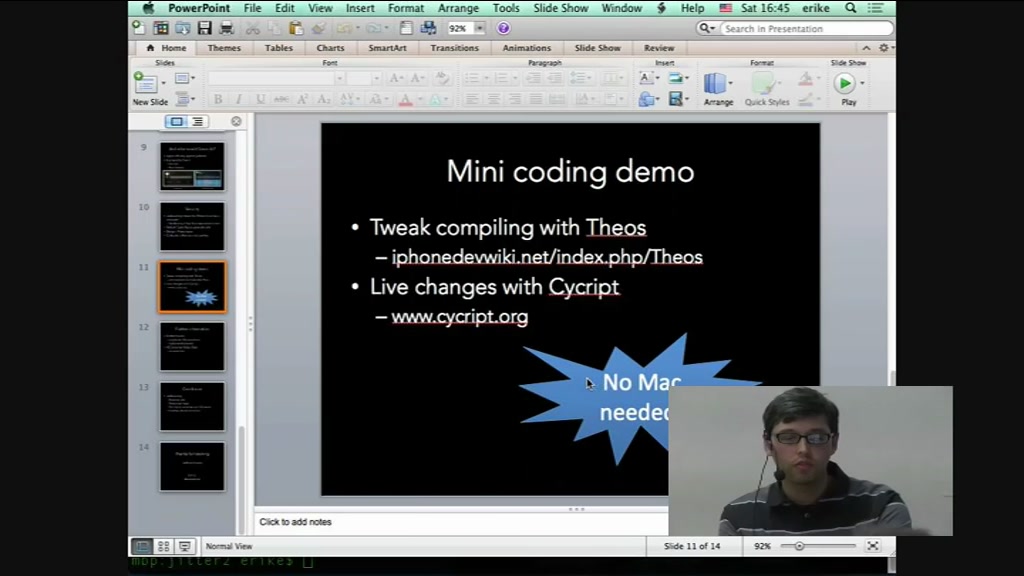This screenshot has height=576, width=1024.
Task: Click the Quick Styles icon
Action: 763,84
